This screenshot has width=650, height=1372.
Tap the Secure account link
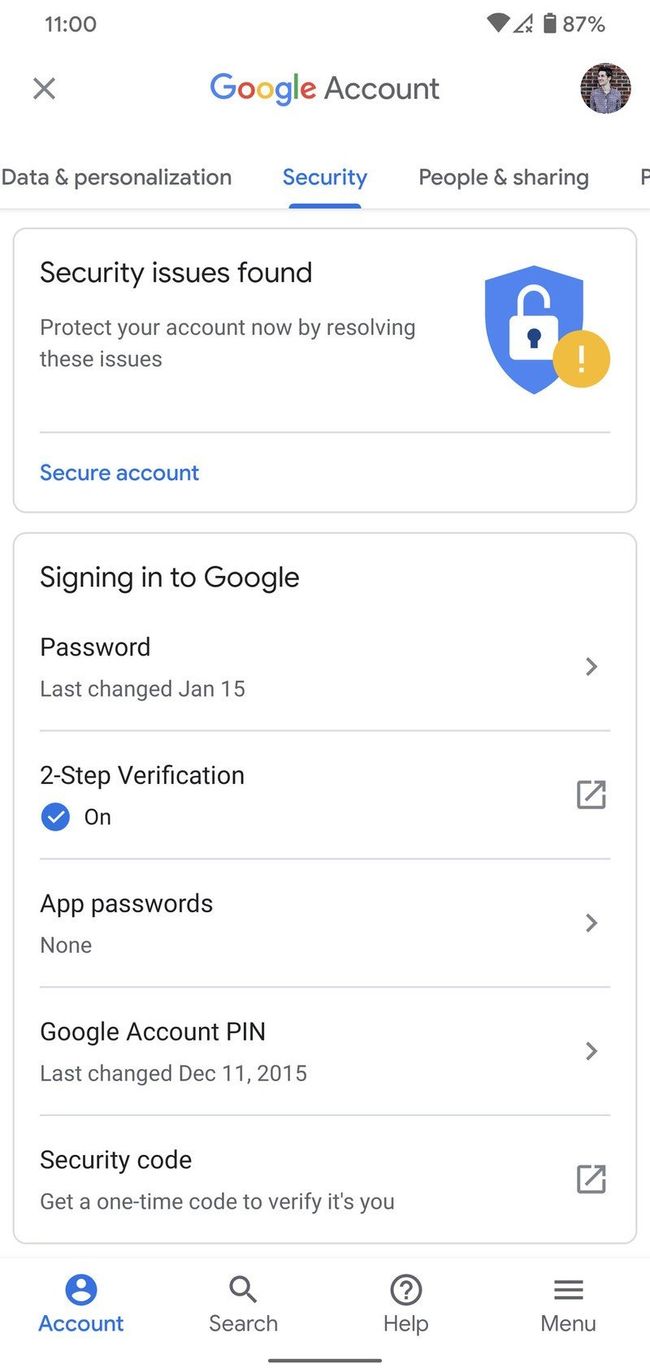coord(119,472)
